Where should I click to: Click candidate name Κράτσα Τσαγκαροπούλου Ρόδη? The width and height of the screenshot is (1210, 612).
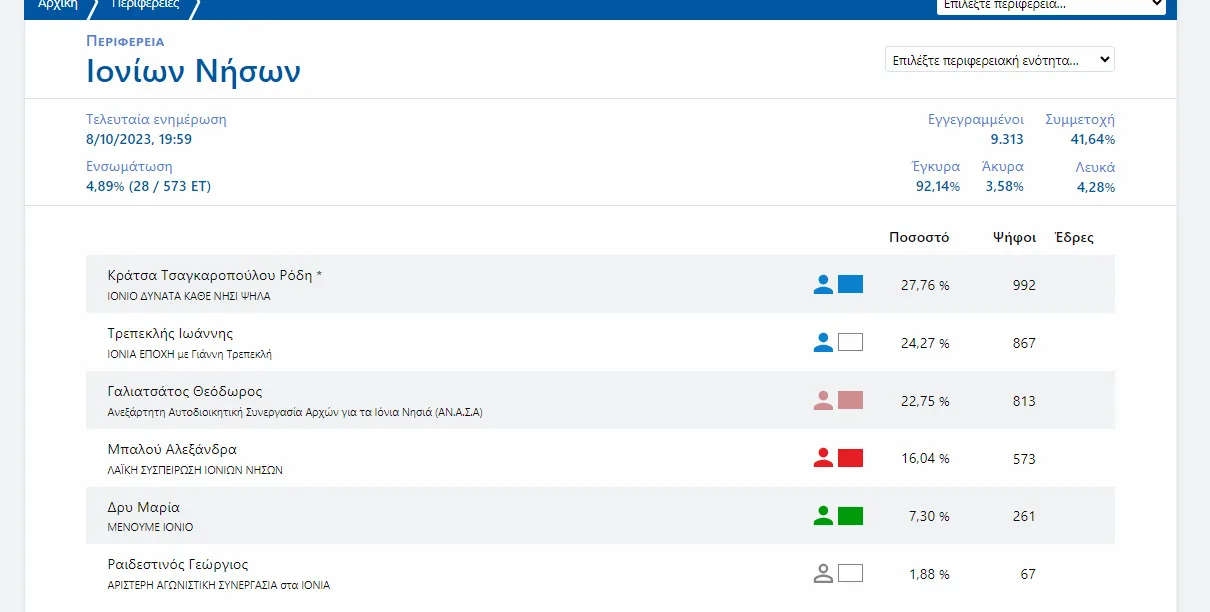coord(214,275)
